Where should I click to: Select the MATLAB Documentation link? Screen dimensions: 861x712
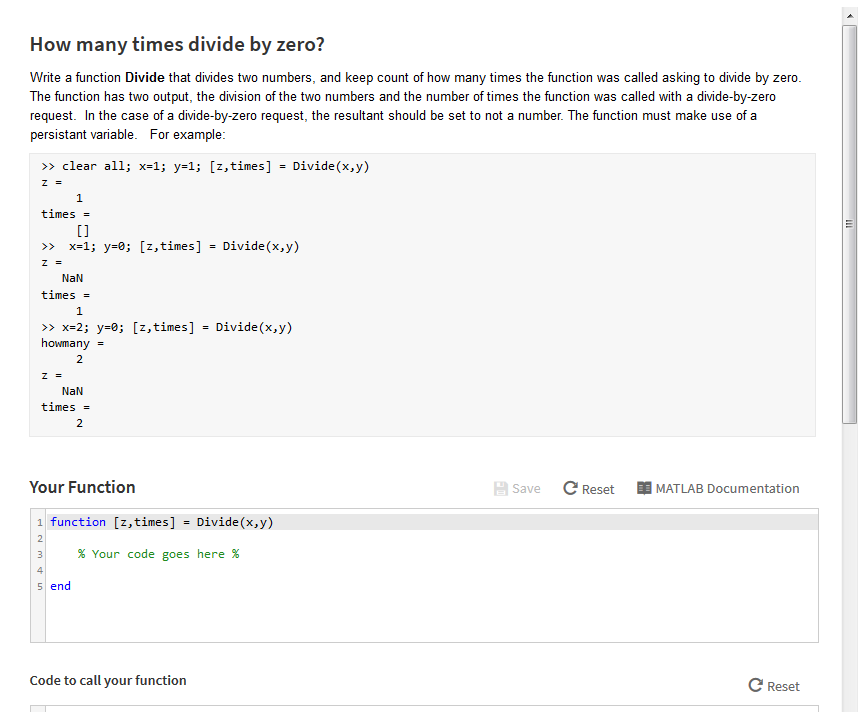[x=727, y=488]
